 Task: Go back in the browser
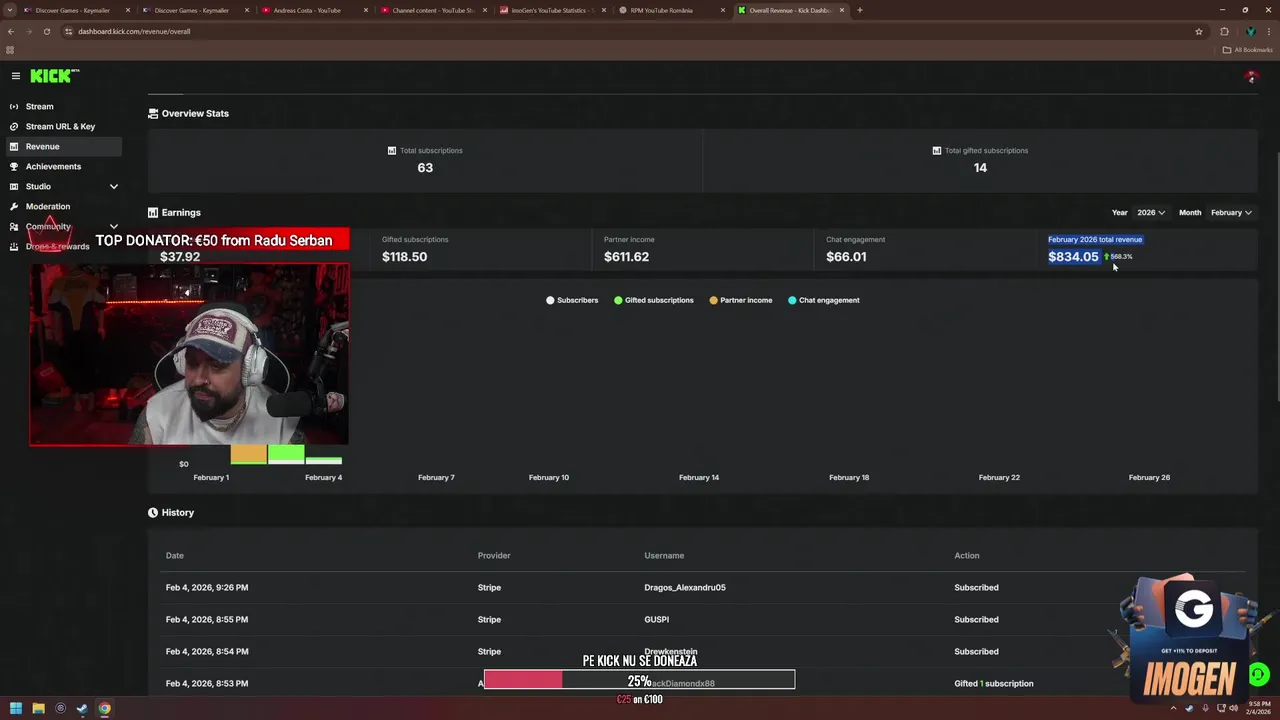tap(11, 31)
